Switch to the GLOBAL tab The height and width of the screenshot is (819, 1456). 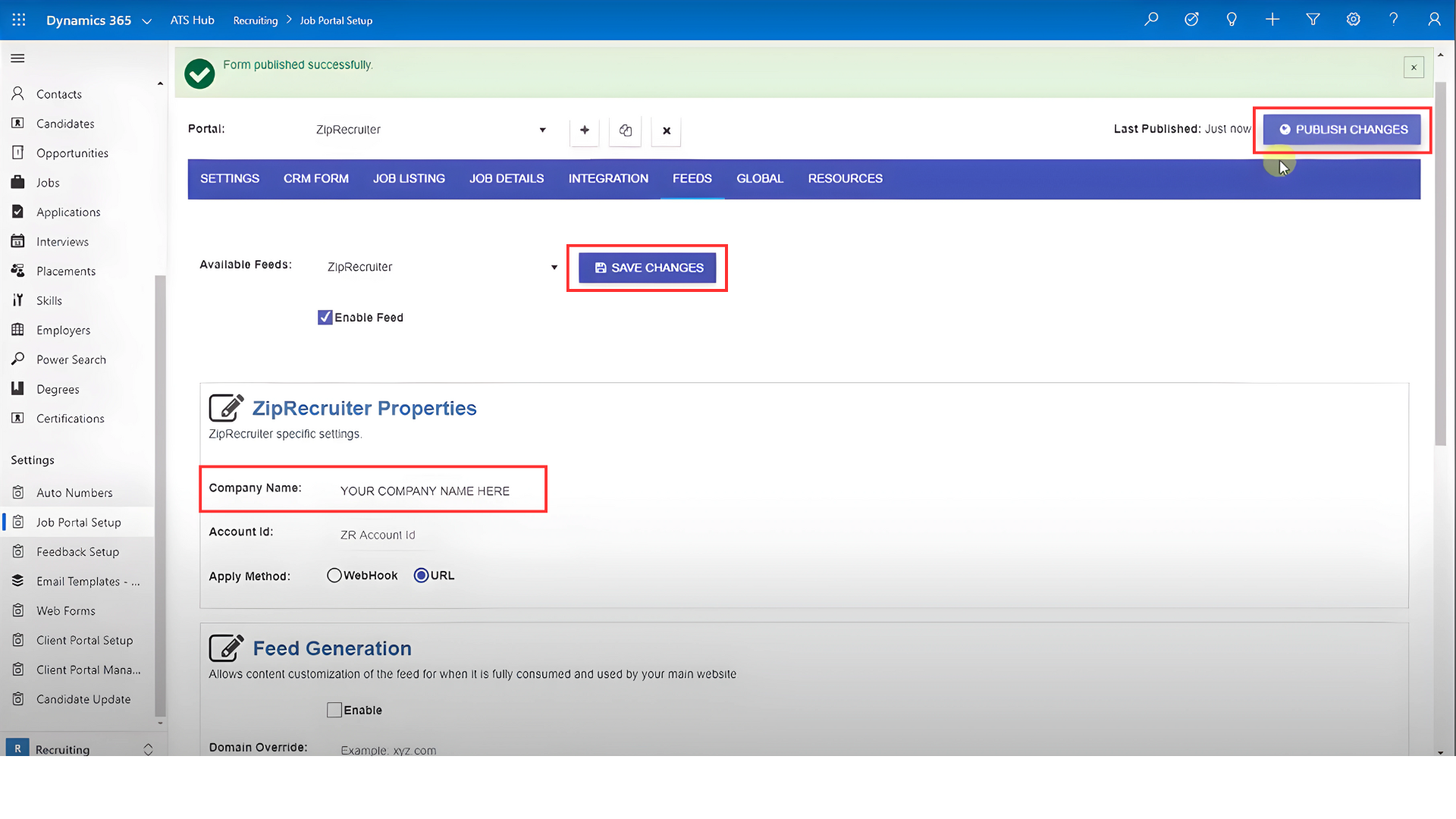760,179
